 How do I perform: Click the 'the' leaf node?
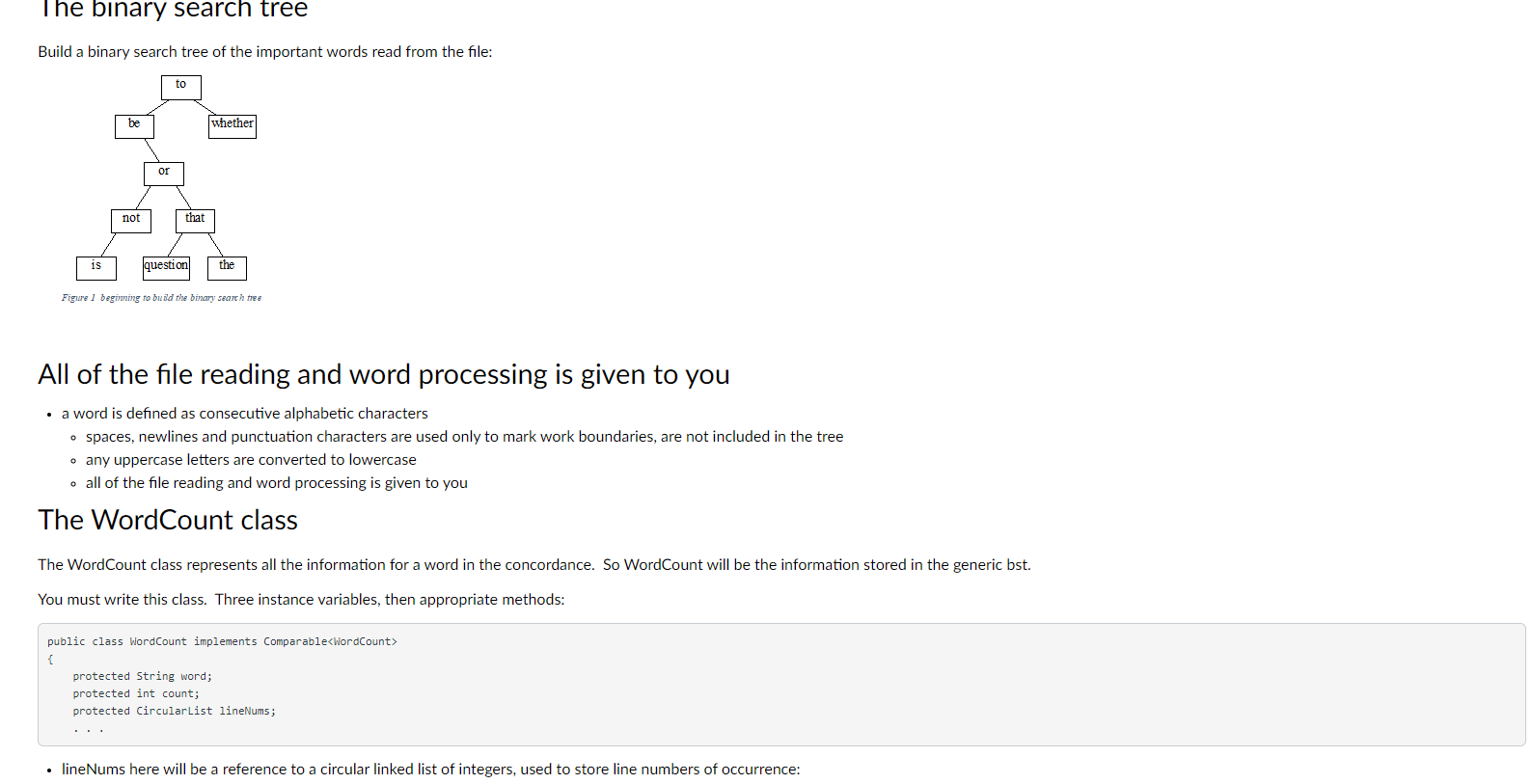[227, 268]
